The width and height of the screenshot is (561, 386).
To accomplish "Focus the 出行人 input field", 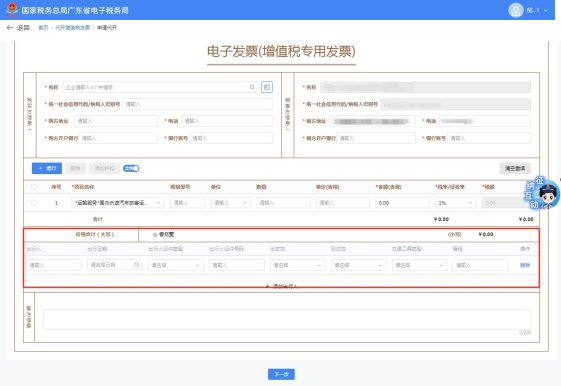I will click(54, 265).
